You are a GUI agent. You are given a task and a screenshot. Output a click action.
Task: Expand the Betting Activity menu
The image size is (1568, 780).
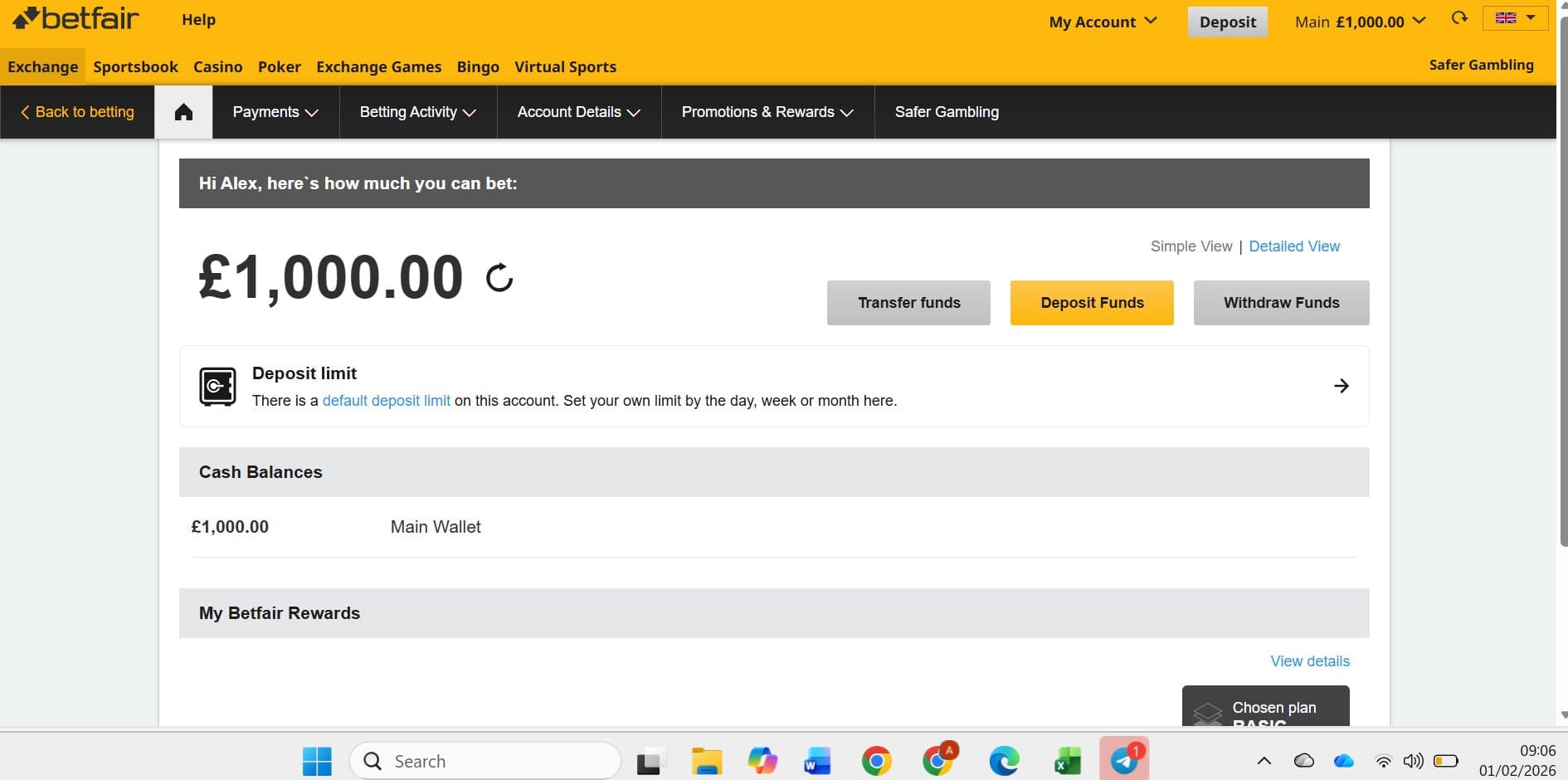pos(417,112)
